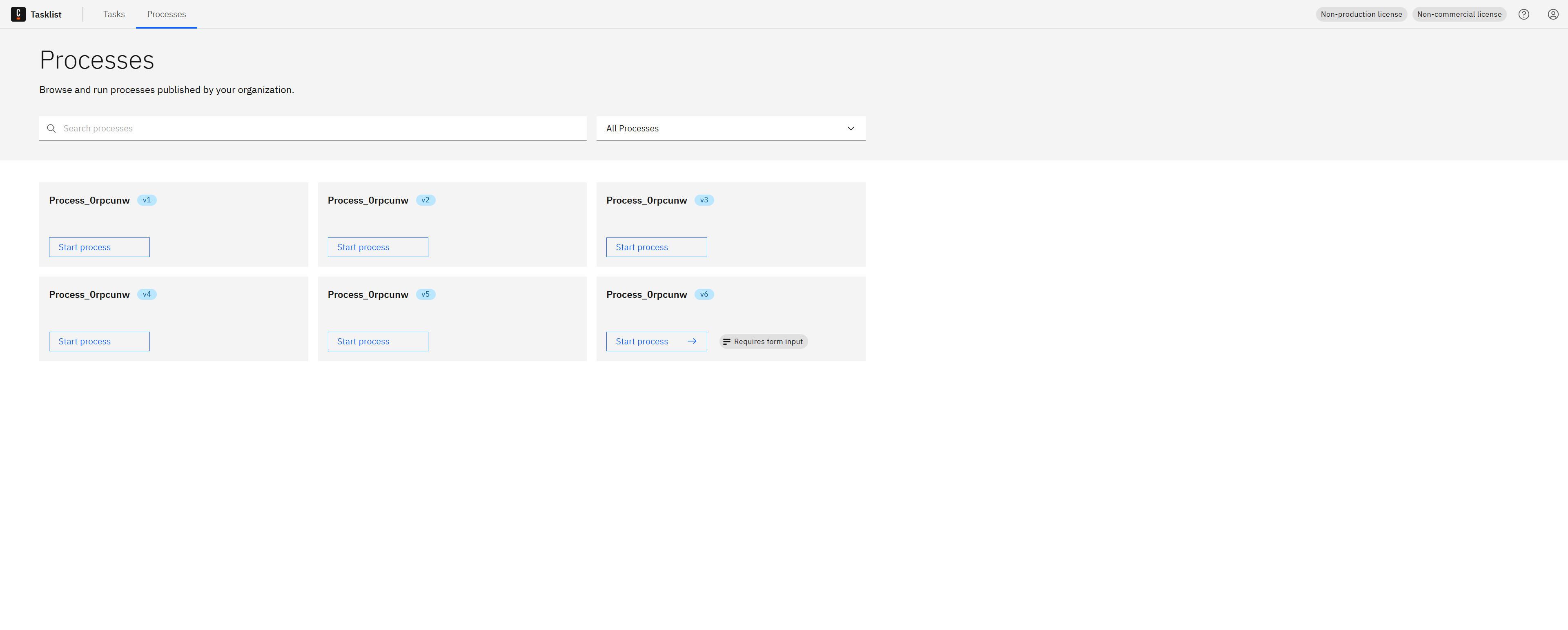Select the Processes tab

click(166, 14)
